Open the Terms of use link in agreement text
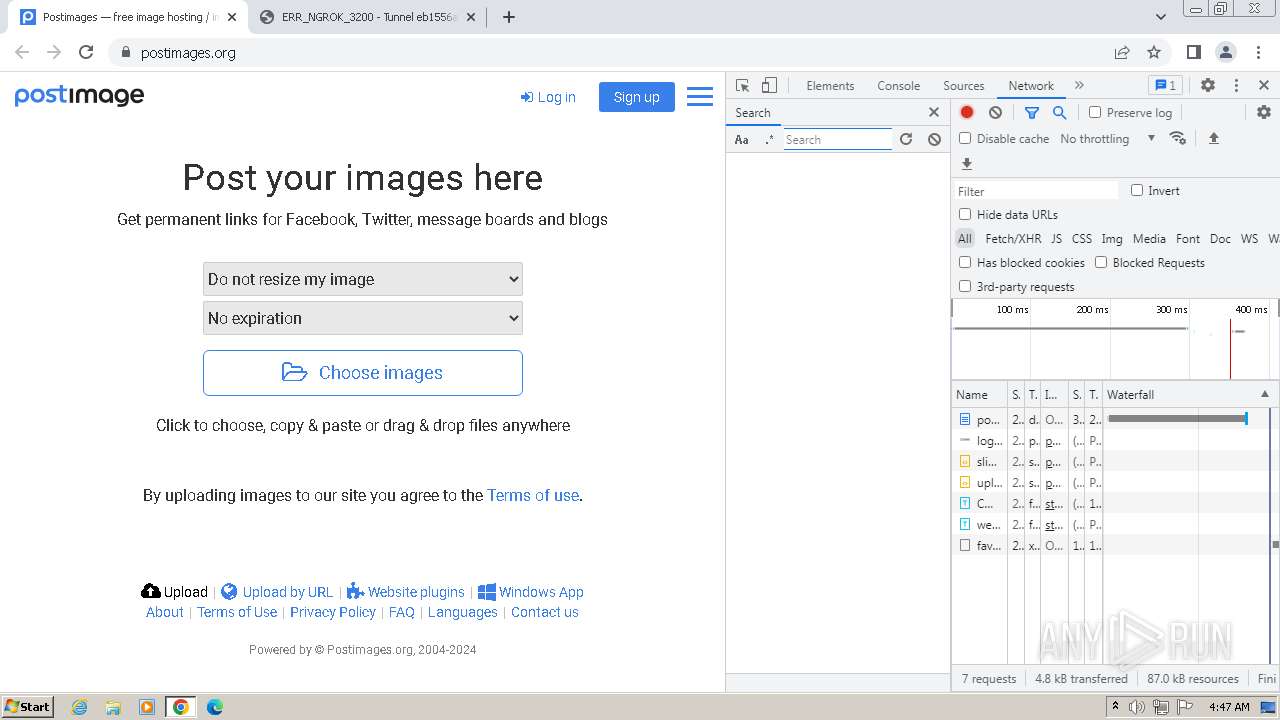Viewport: 1280px width, 720px height. (x=533, y=495)
